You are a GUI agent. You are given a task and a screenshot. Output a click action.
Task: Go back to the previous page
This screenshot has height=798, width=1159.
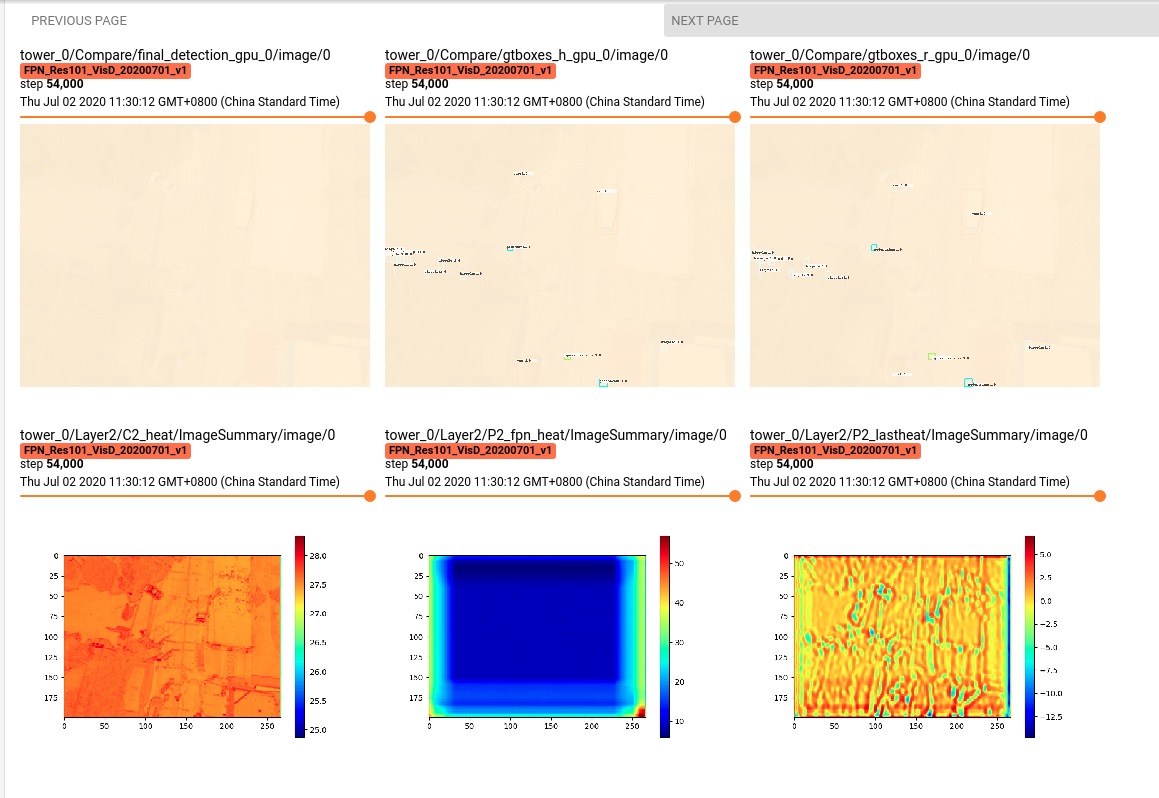[78, 20]
